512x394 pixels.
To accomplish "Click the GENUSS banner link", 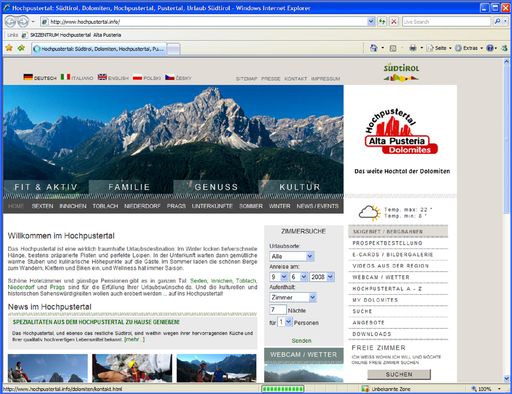I will pos(216,187).
